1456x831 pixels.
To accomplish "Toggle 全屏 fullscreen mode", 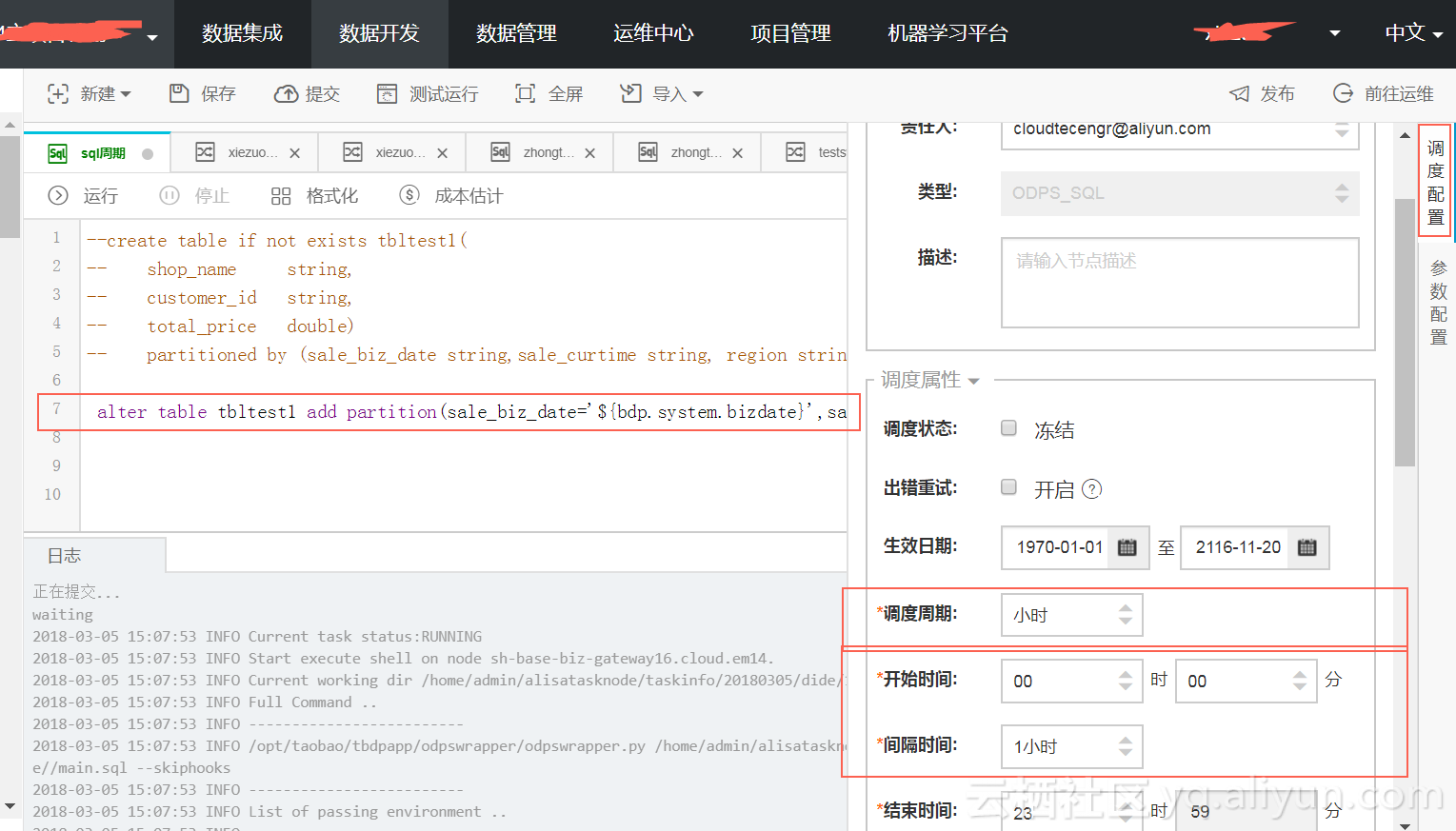I will coord(548,93).
